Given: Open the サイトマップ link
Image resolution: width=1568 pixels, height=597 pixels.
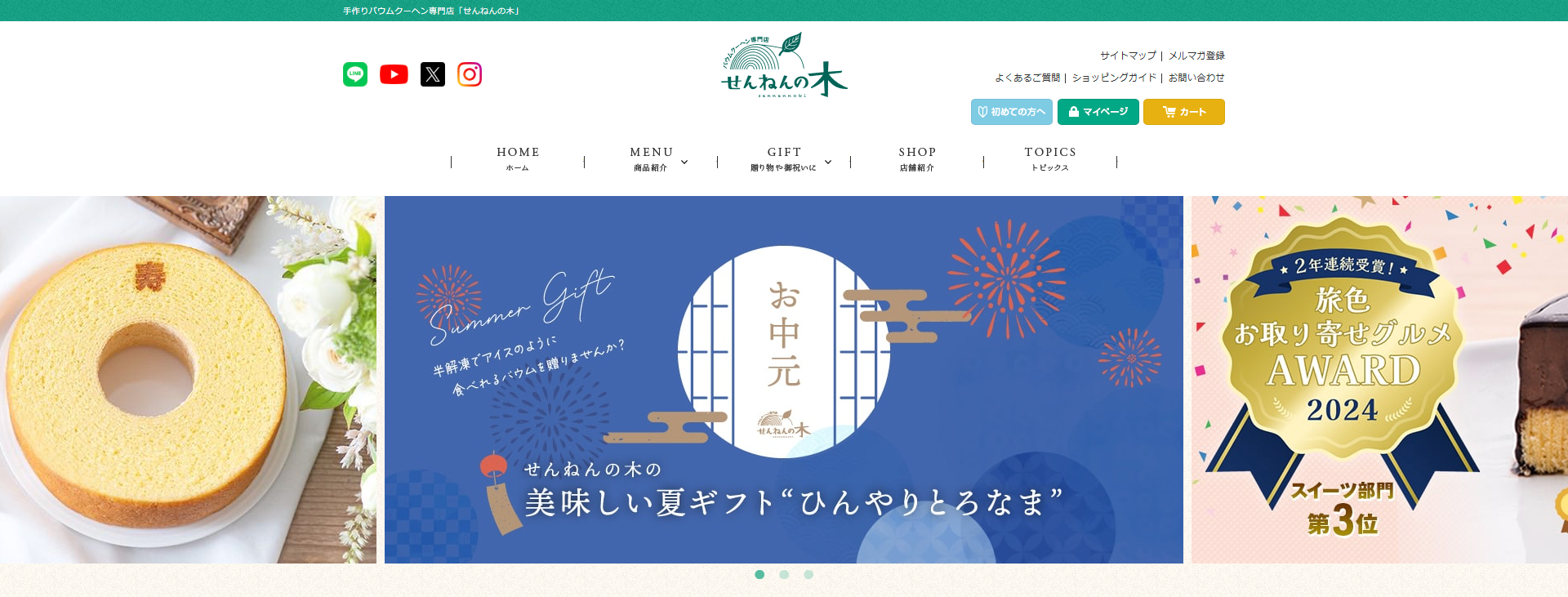Looking at the screenshot, I should [x=1128, y=56].
